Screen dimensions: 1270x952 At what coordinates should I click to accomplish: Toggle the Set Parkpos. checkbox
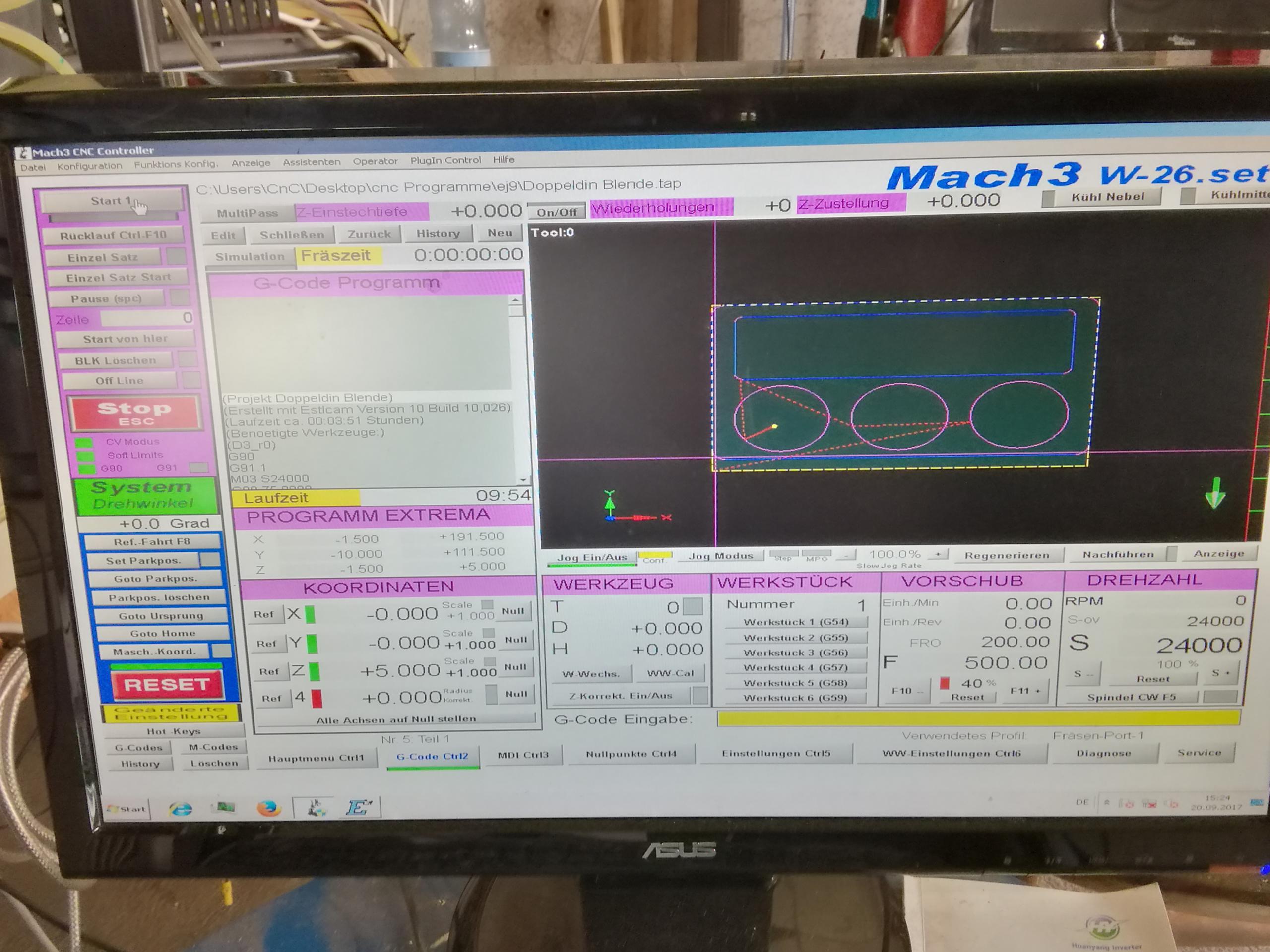pos(209,559)
